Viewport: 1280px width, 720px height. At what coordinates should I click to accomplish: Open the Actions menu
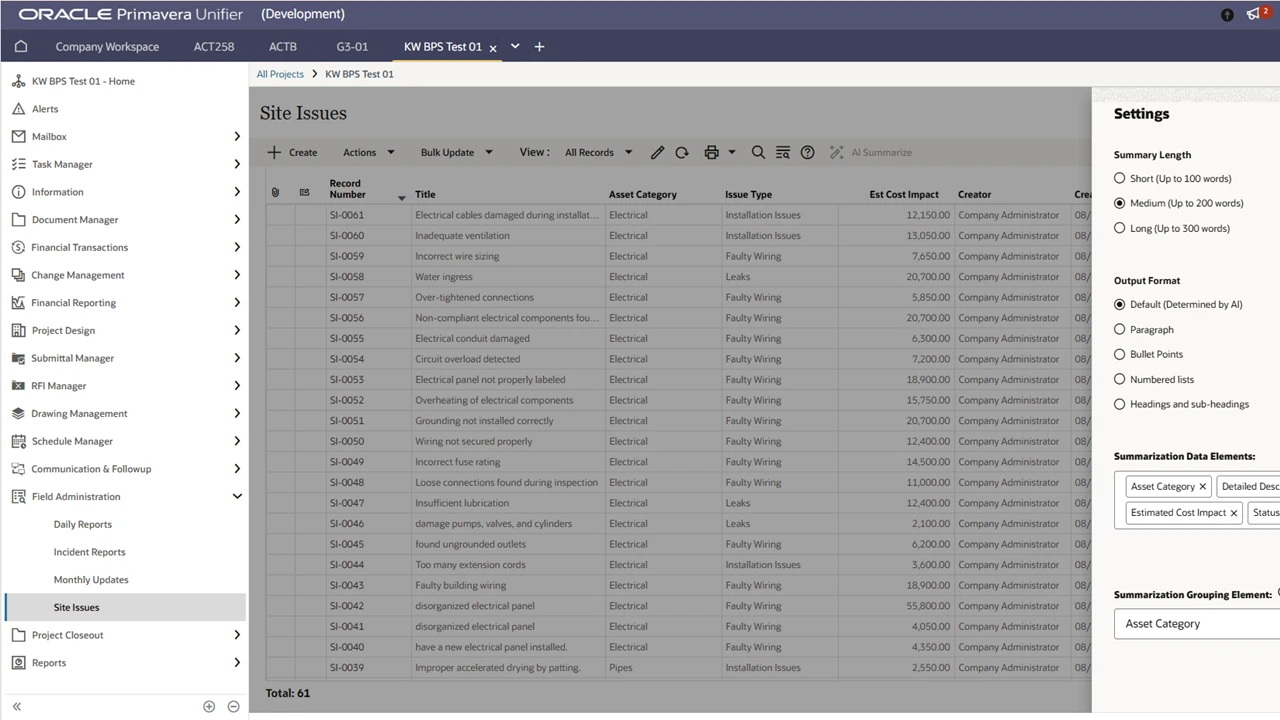coord(367,152)
